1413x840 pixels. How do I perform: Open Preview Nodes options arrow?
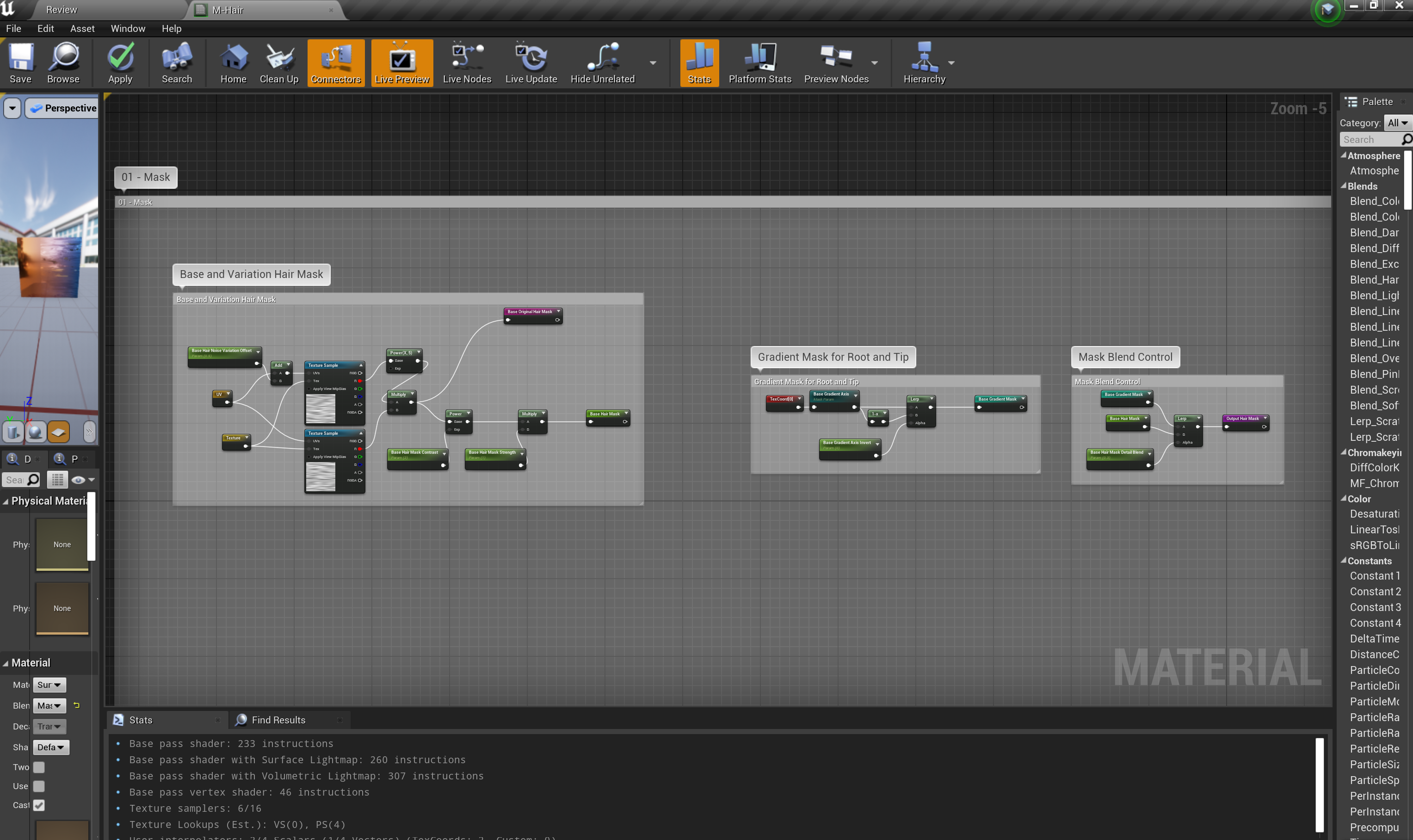pos(874,63)
